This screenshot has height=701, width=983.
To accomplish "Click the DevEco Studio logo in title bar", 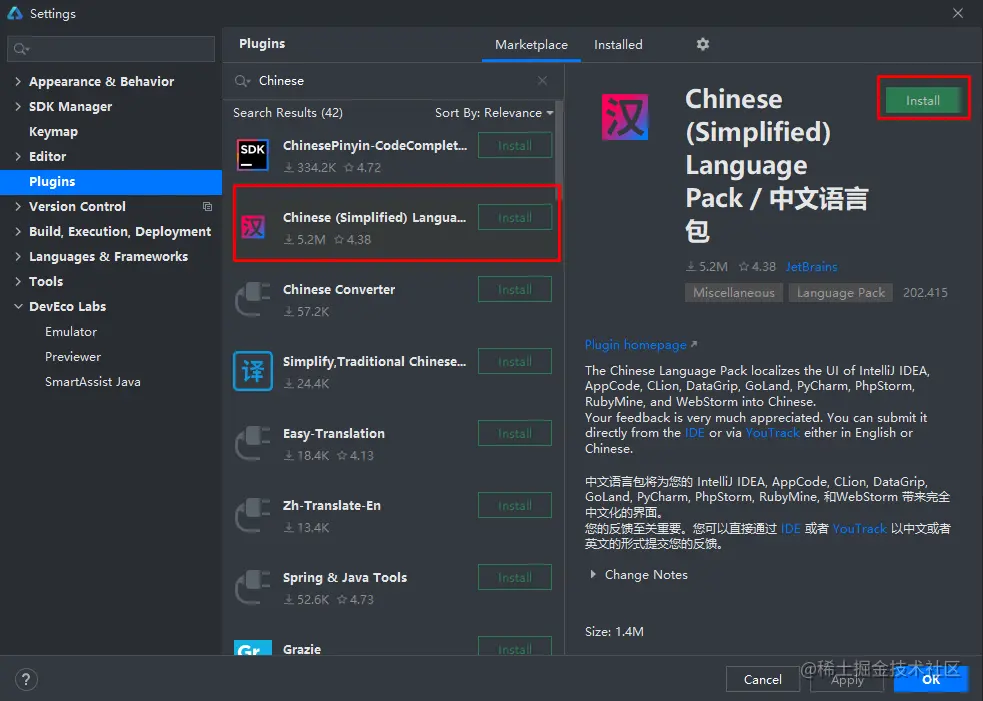I will (14, 13).
